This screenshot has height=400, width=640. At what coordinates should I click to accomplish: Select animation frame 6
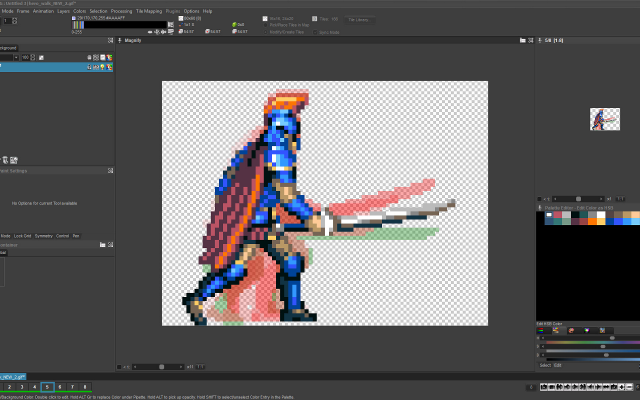(x=60, y=387)
